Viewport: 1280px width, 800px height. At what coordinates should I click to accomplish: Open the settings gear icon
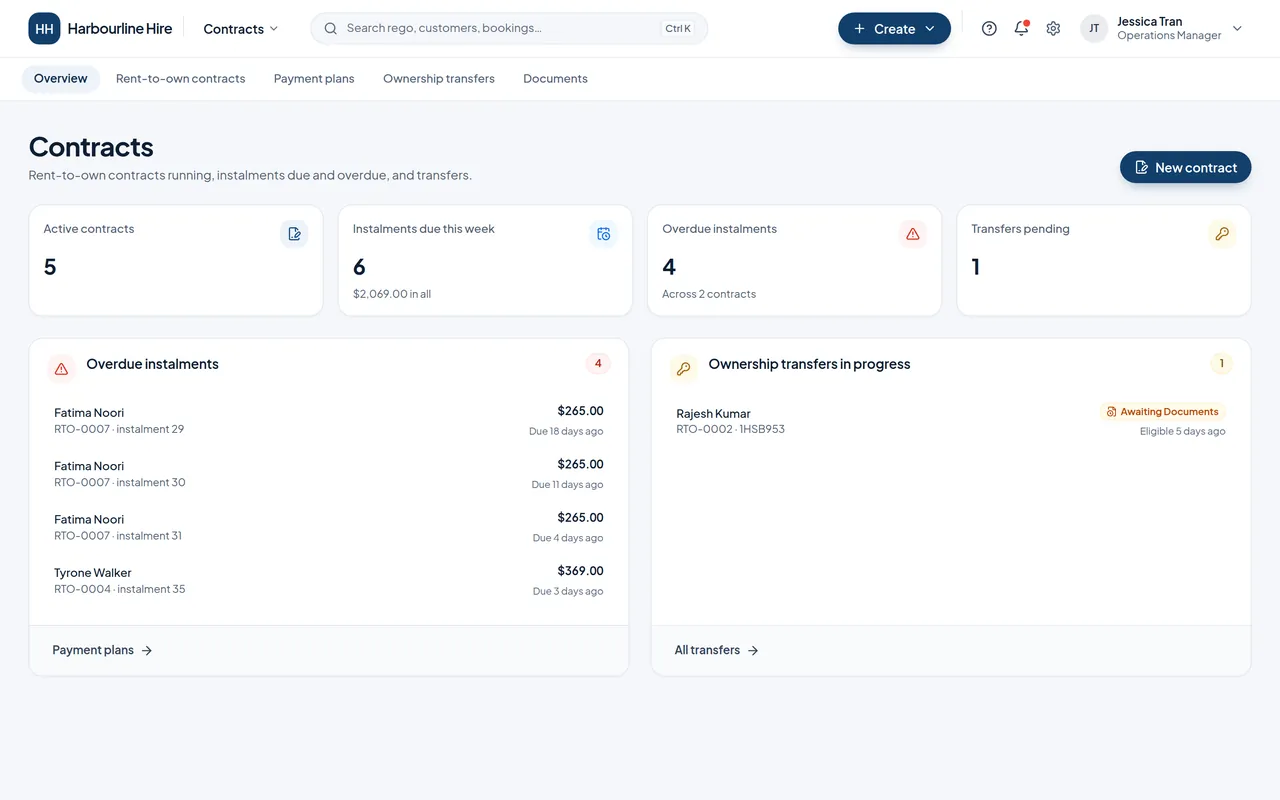1053,29
